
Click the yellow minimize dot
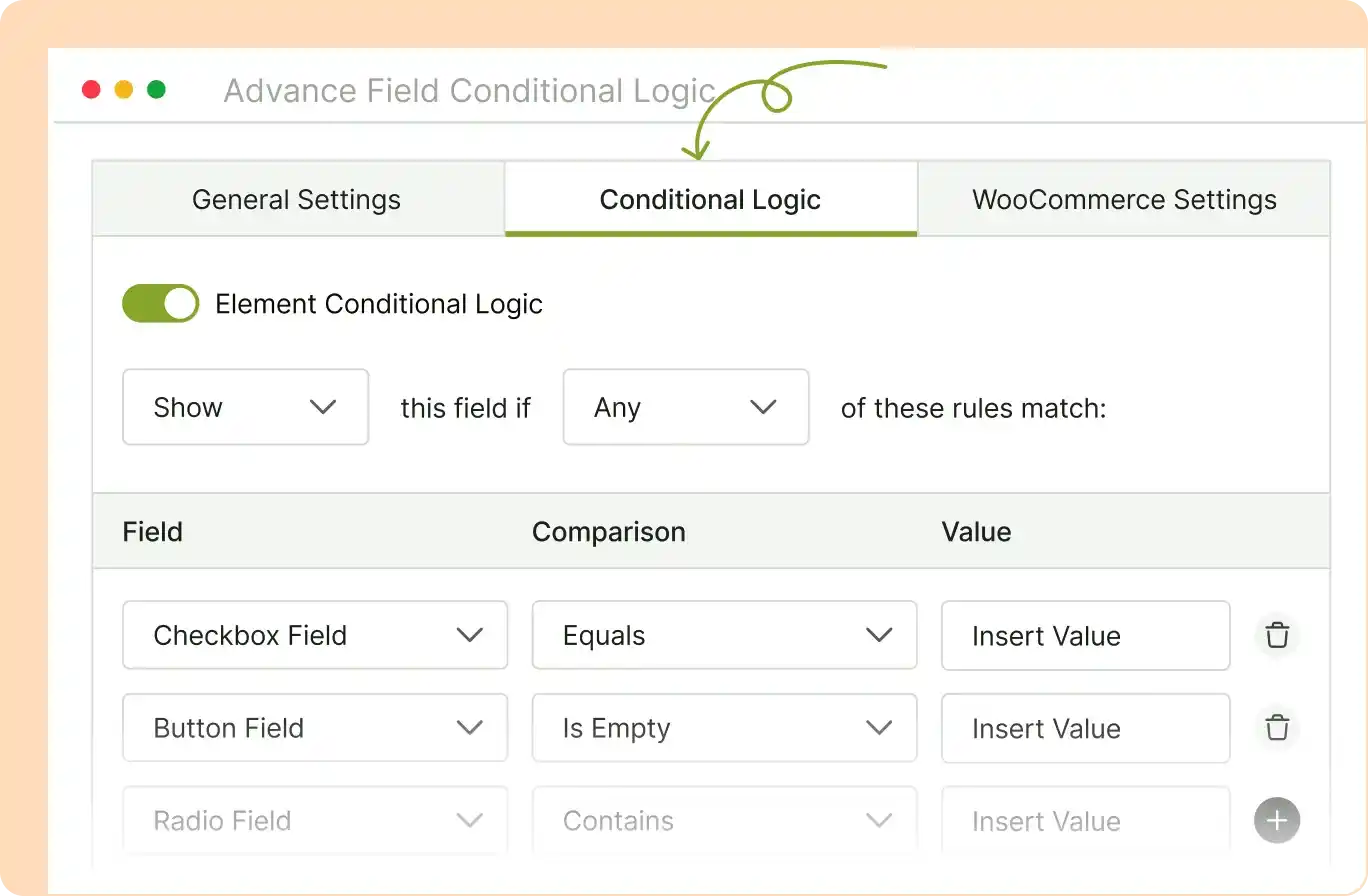[124, 90]
